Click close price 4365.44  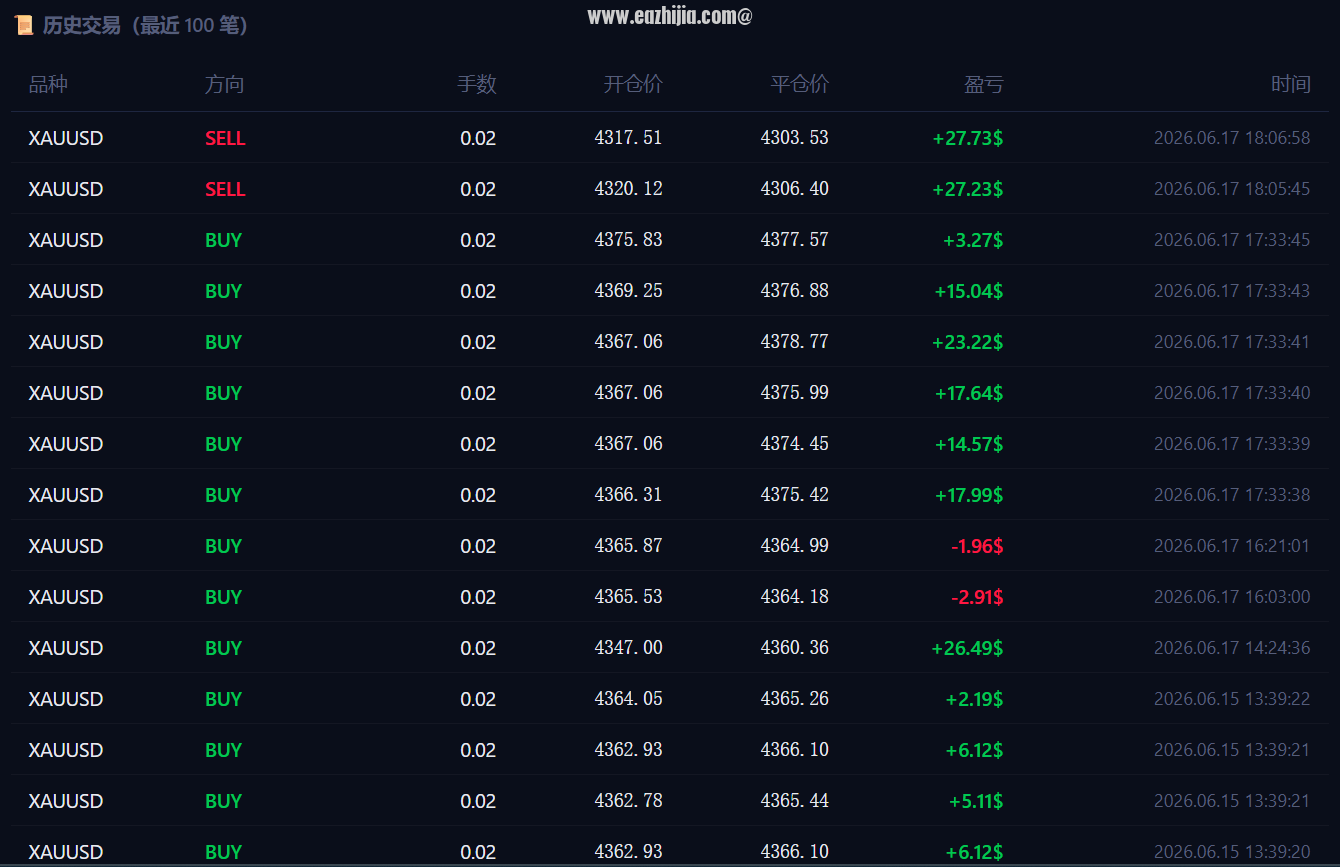click(x=795, y=801)
